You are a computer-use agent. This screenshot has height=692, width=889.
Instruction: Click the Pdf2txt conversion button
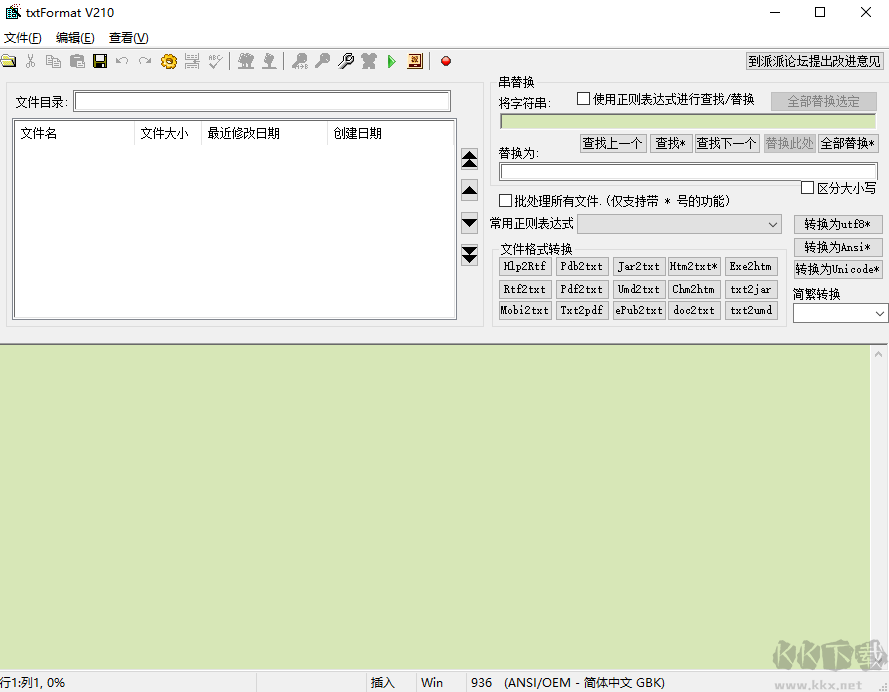pos(581,289)
